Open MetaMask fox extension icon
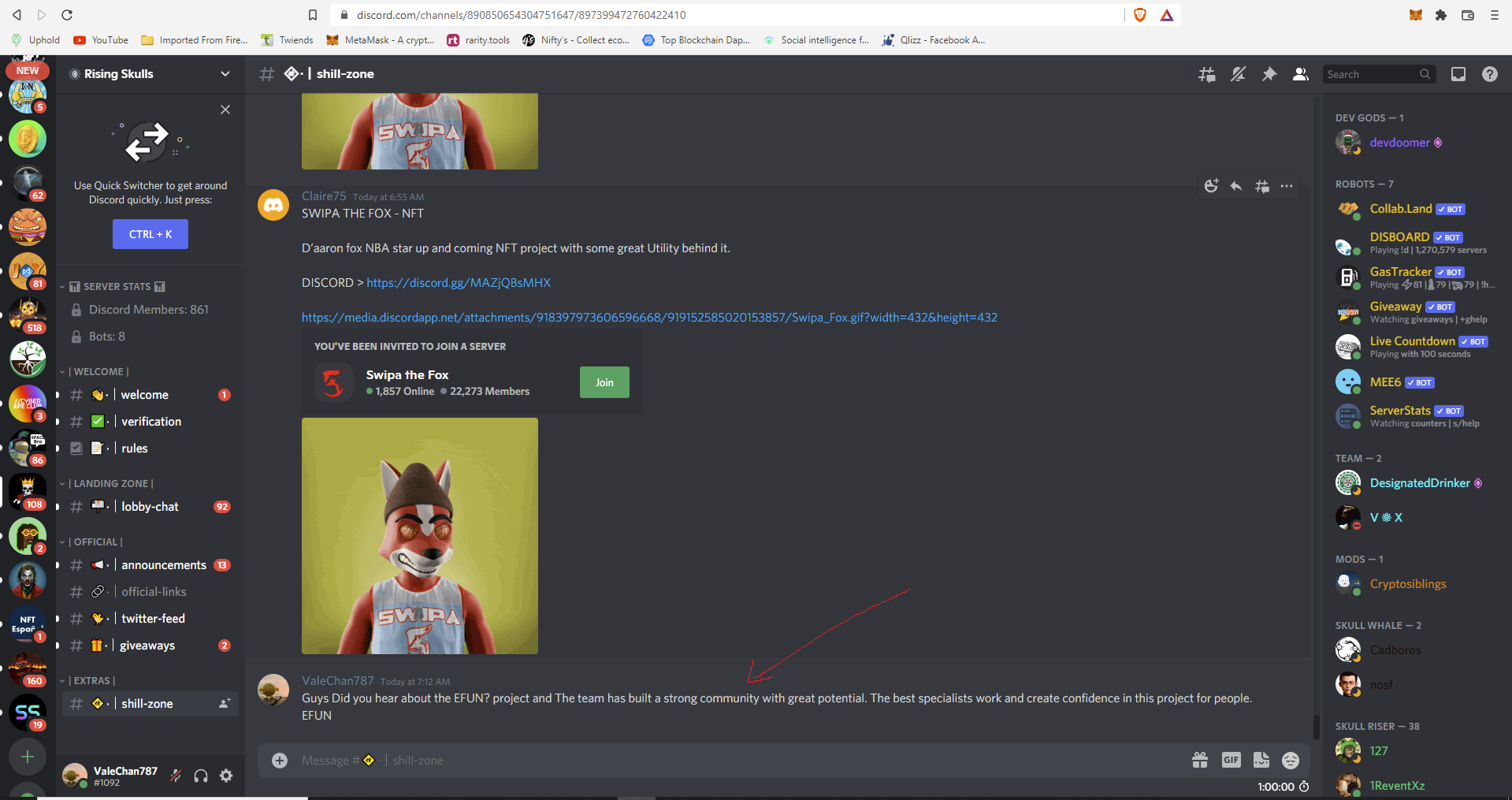The height and width of the screenshot is (800, 1512). (1416, 15)
